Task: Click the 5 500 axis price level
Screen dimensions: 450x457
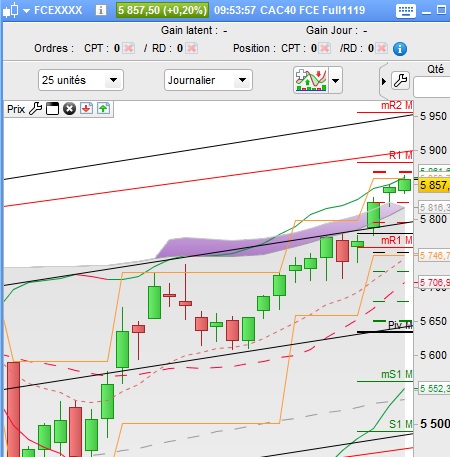Action: point(435,424)
